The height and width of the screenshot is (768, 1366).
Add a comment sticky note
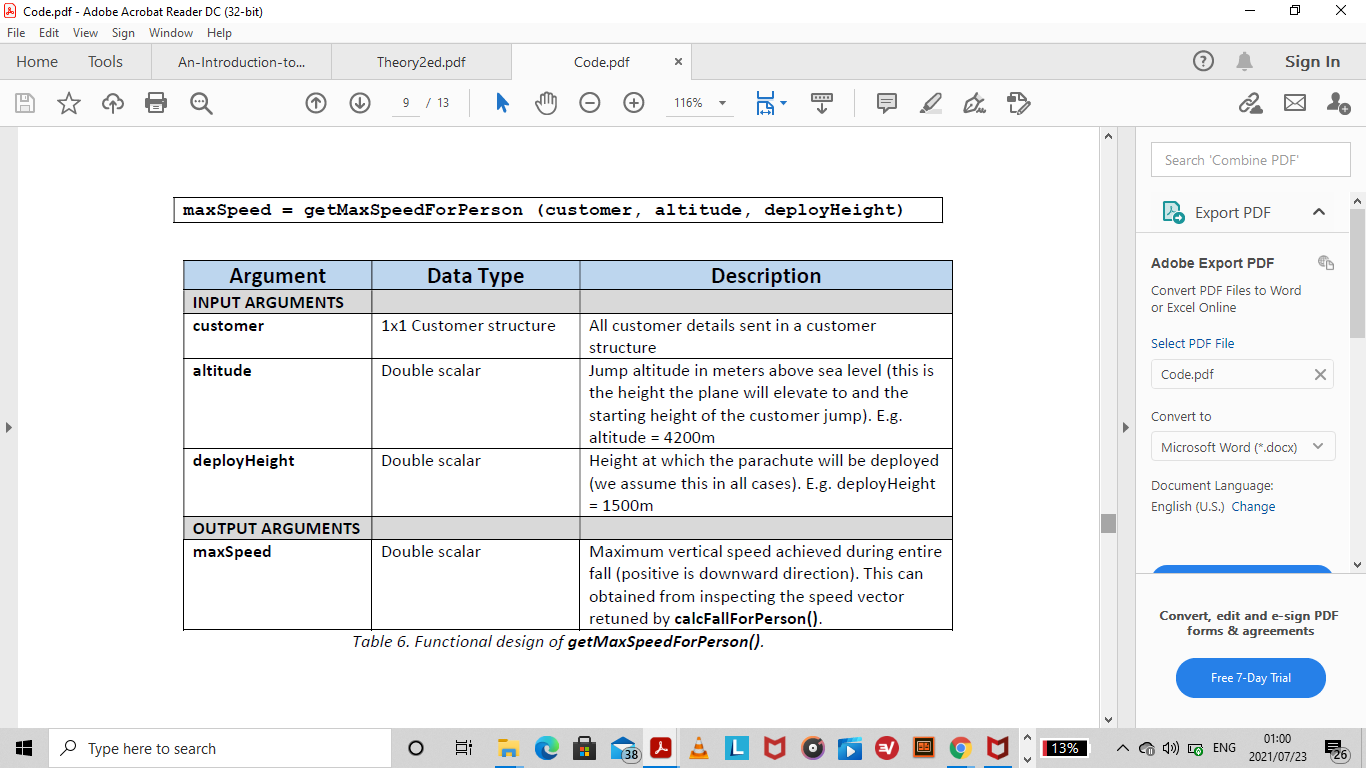pyautogui.click(x=886, y=103)
